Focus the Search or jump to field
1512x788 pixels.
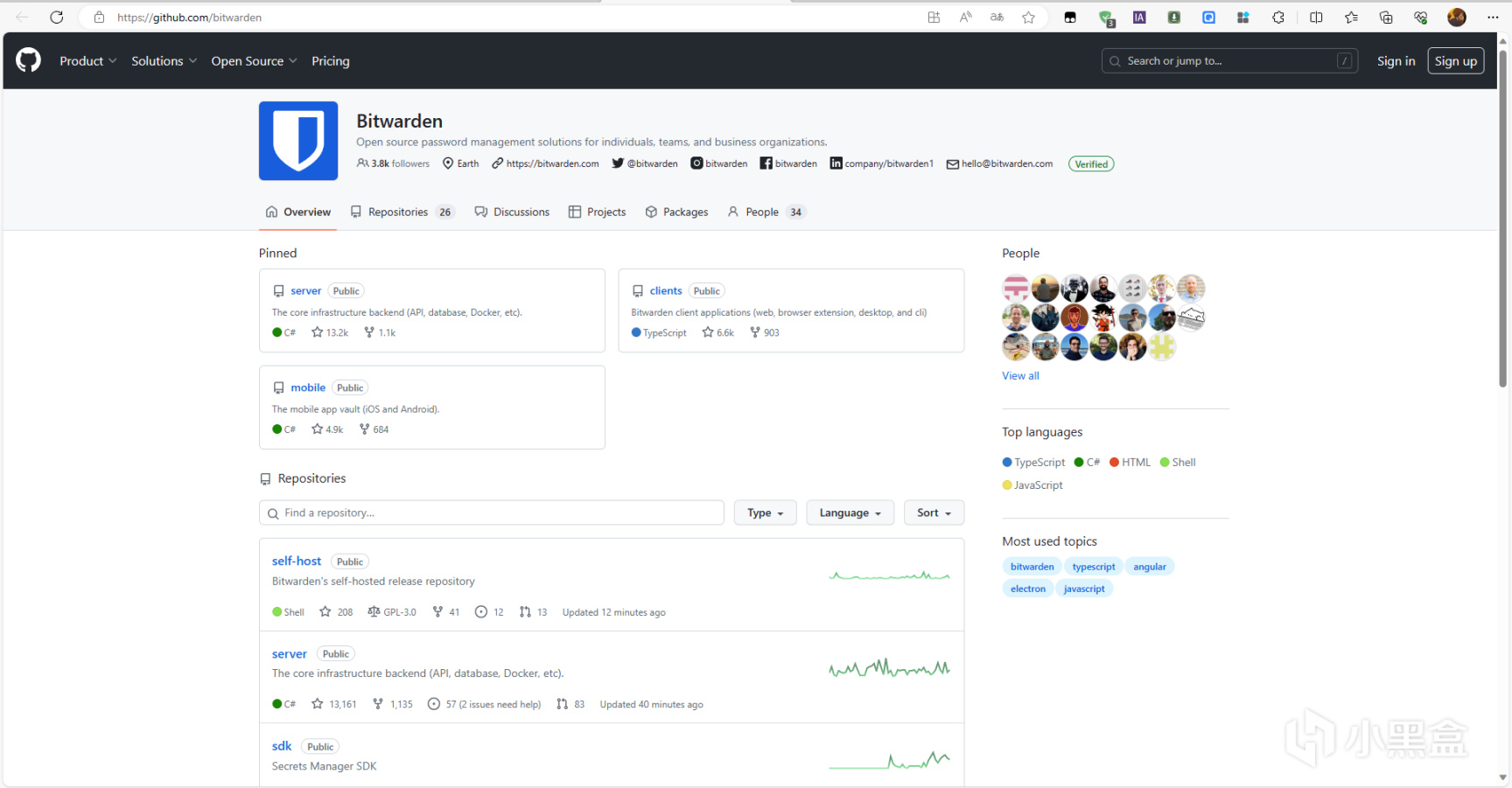pos(1229,61)
